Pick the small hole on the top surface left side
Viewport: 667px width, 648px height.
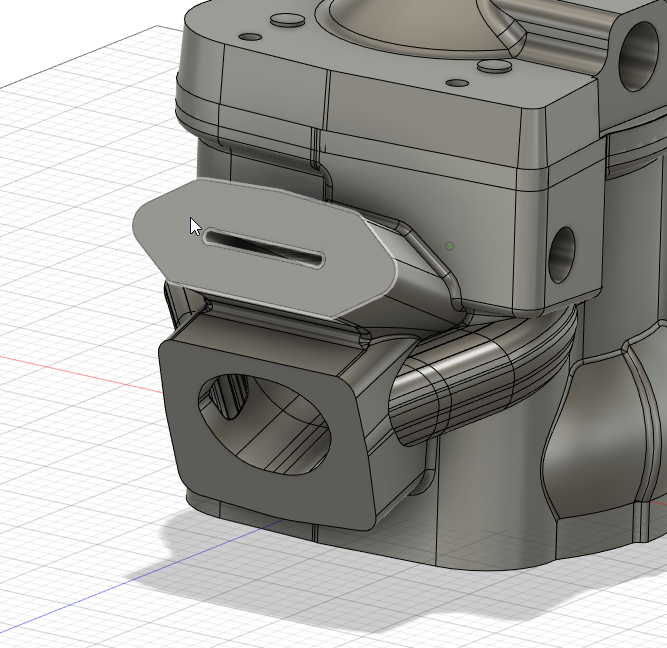[x=250, y=38]
